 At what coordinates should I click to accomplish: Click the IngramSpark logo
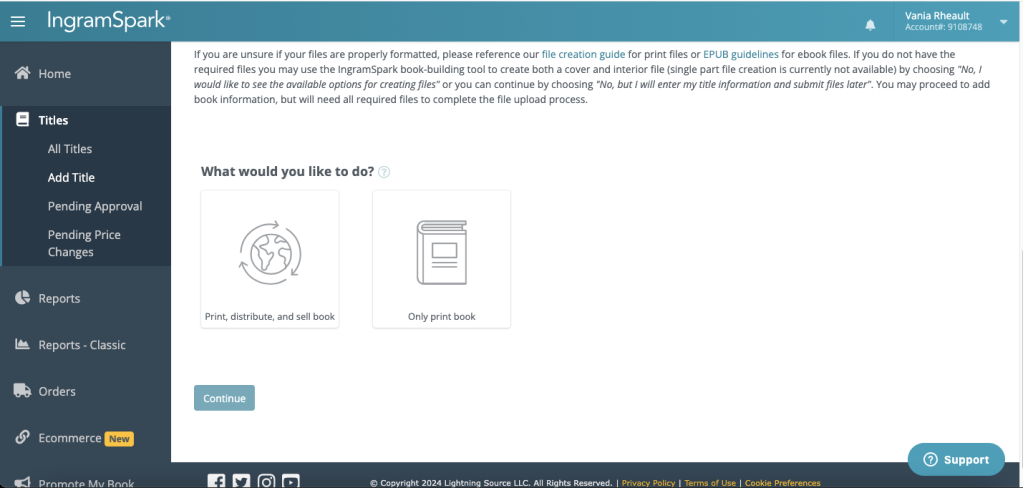pyautogui.click(x=109, y=20)
